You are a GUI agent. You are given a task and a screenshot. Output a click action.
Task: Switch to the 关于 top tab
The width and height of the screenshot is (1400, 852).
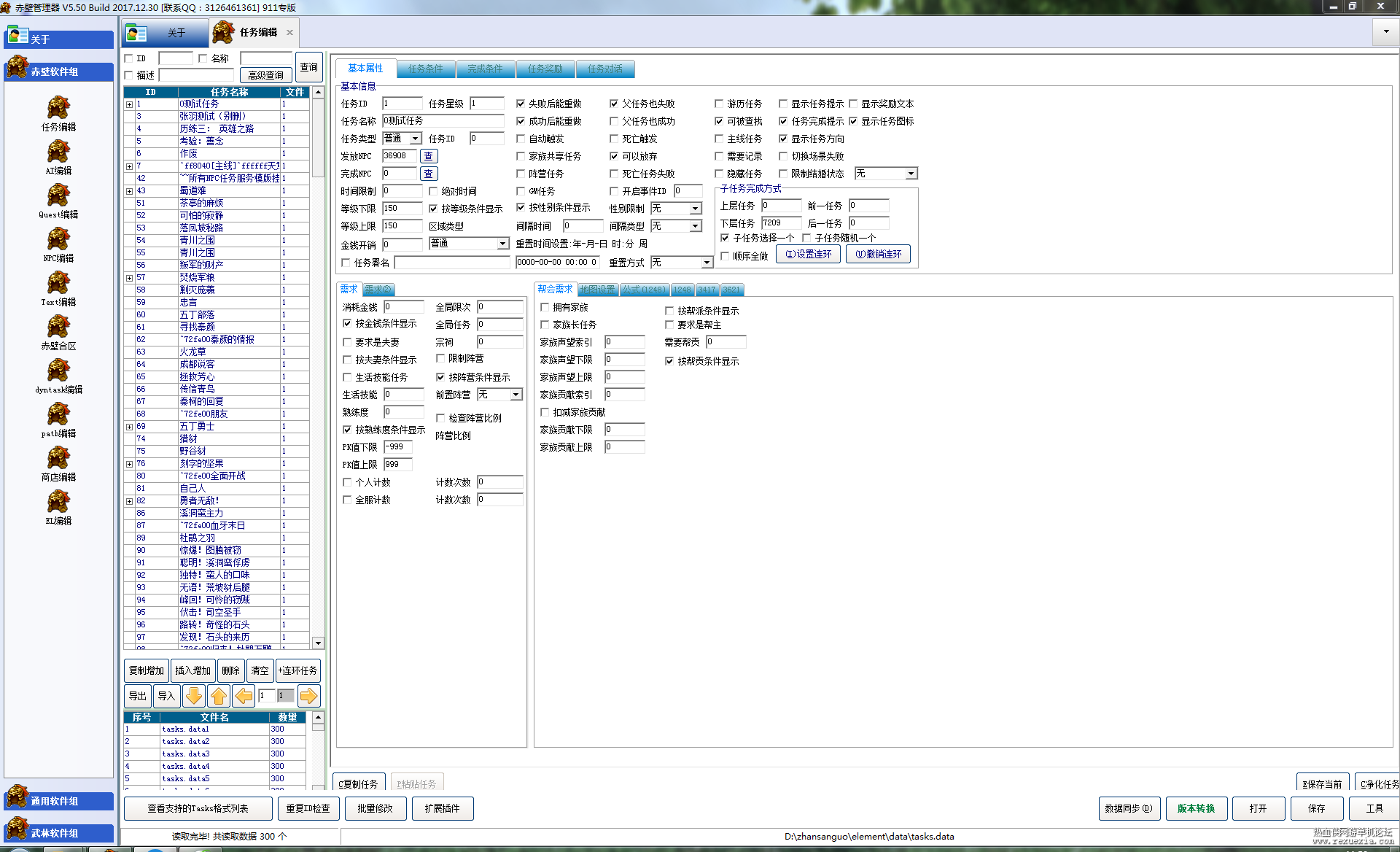[x=166, y=33]
